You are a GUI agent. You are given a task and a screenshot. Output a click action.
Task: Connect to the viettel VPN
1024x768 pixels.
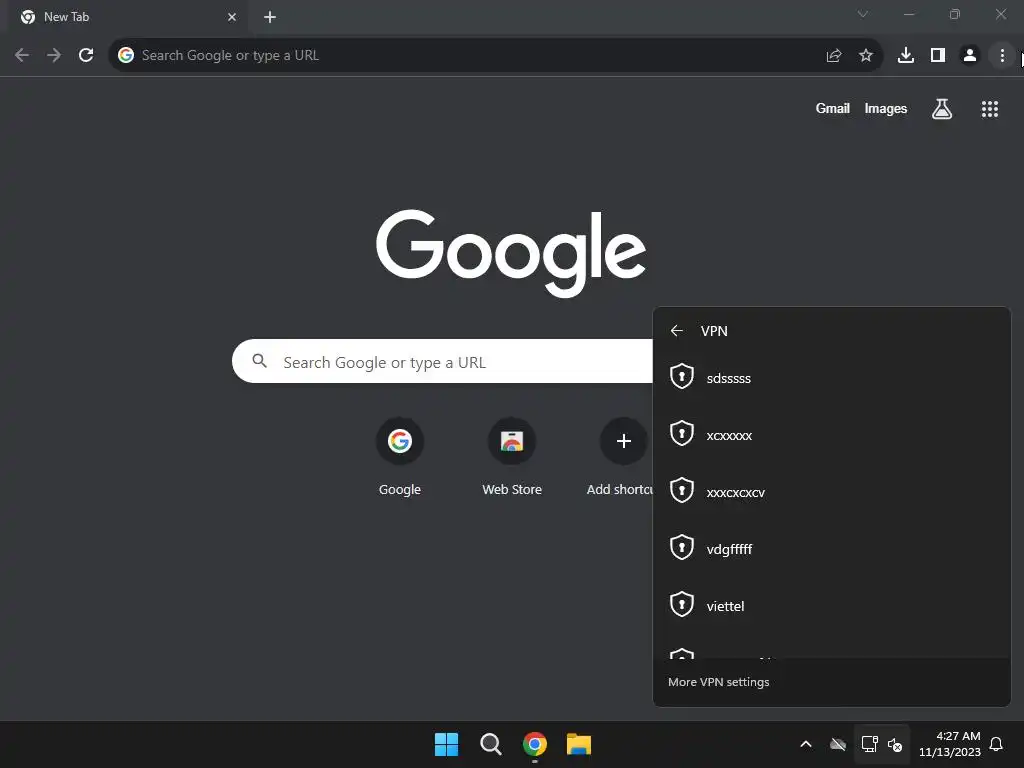click(831, 605)
